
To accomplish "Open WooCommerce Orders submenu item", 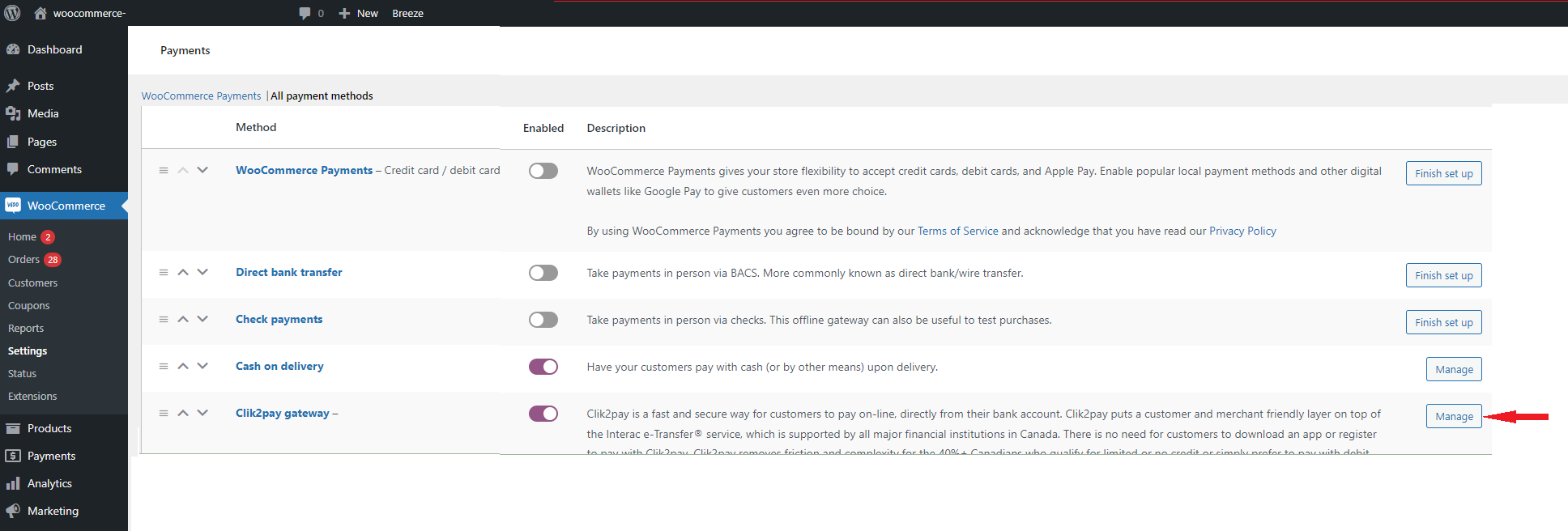I will (23, 260).
